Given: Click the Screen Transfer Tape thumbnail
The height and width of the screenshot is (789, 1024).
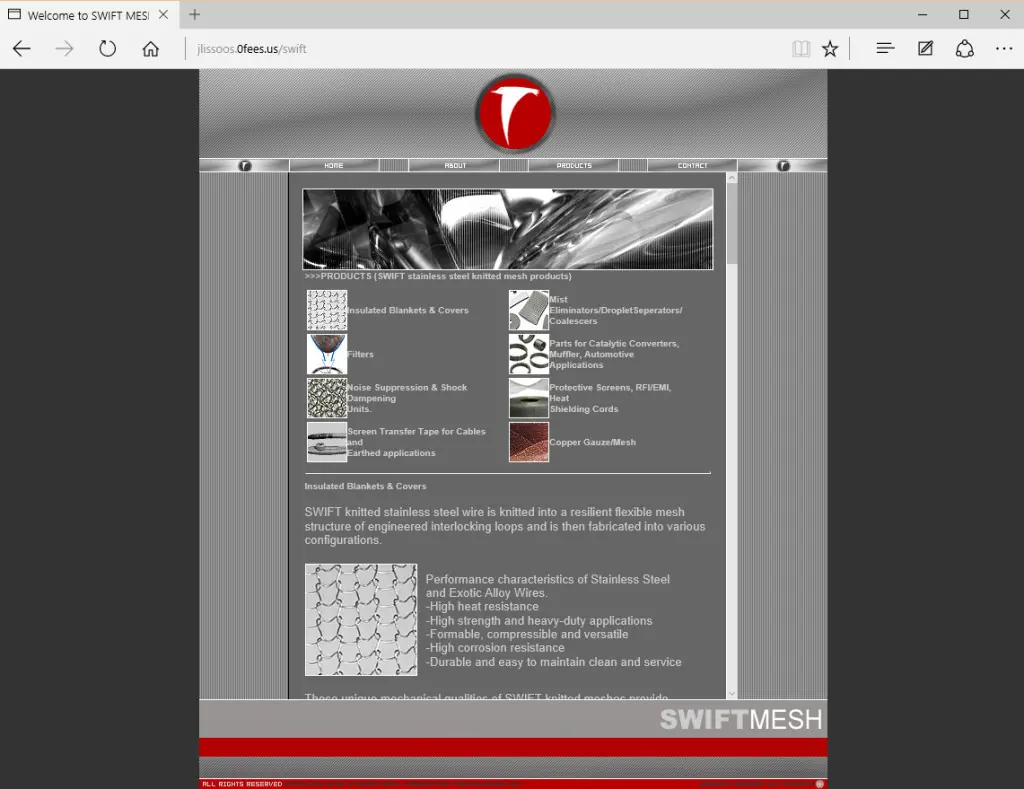Looking at the screenshot, I should (327, 442).
